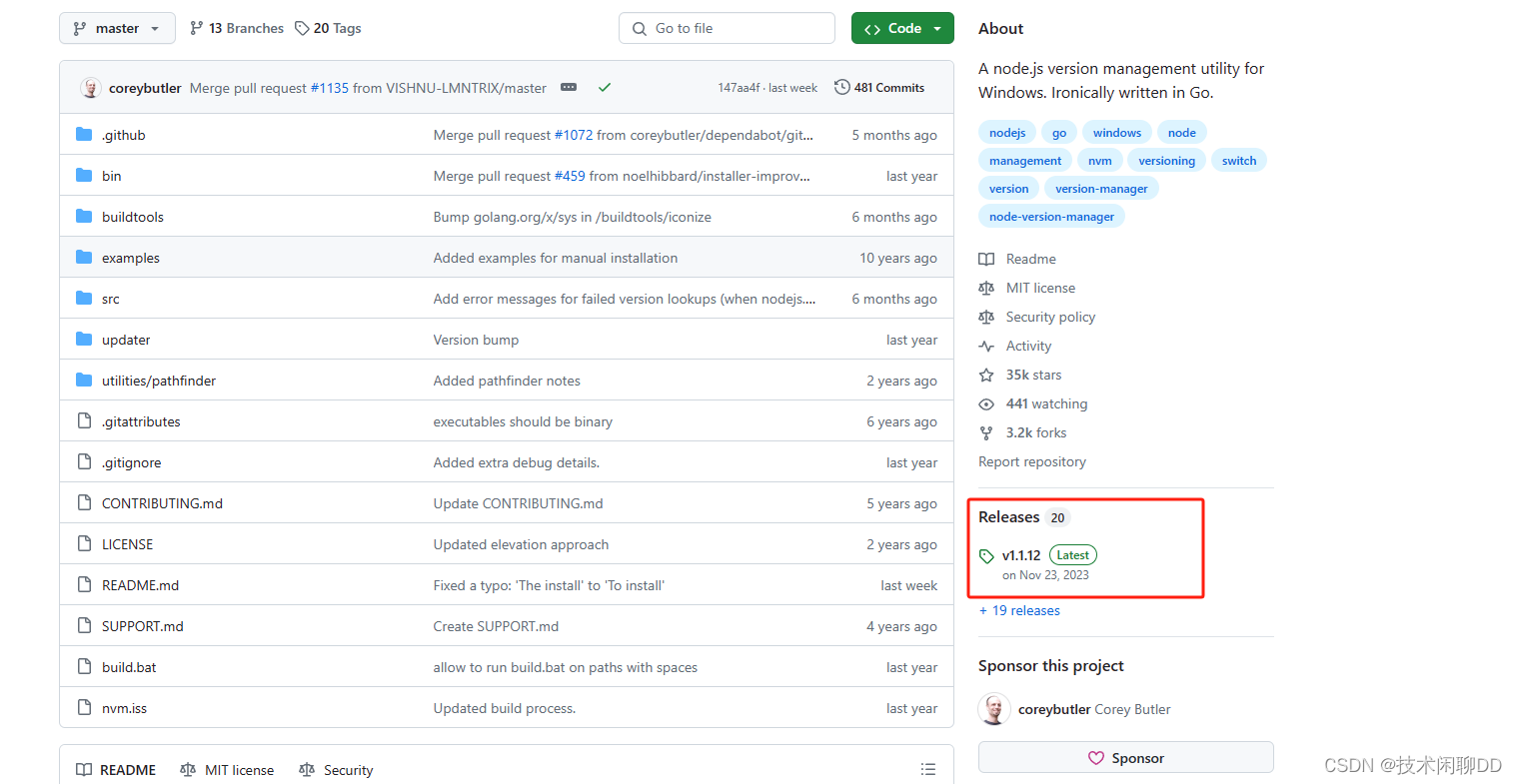Open pull request #1072 link

(x=574, y=135)
